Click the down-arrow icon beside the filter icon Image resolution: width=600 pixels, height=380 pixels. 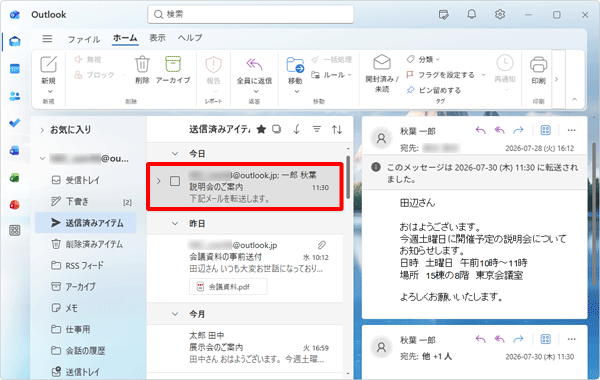[x=297, y=129]
